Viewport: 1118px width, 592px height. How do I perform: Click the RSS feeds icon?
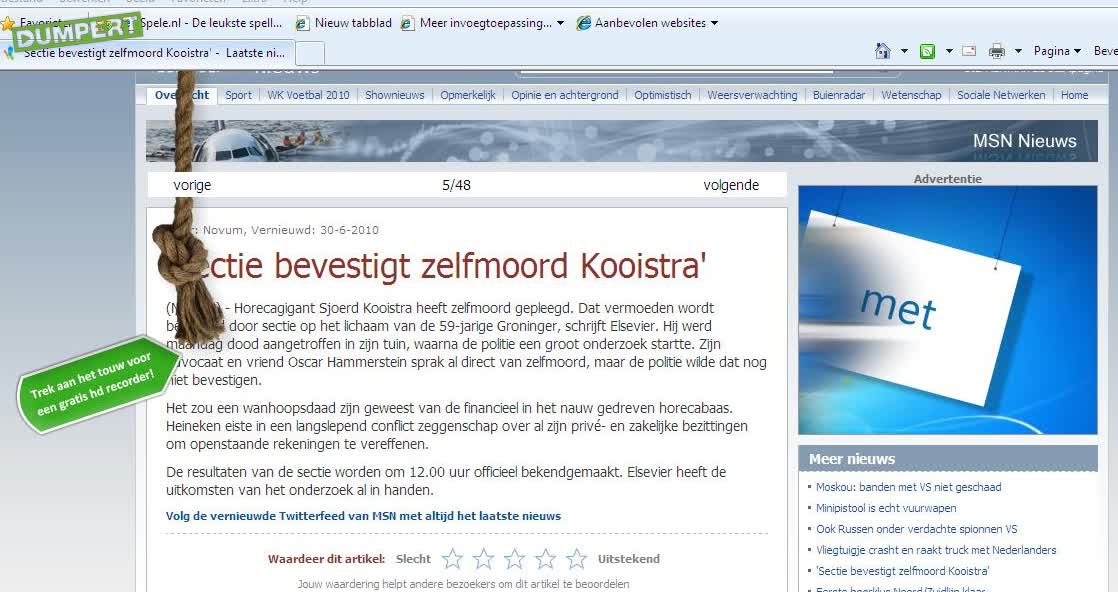(927, 51)
